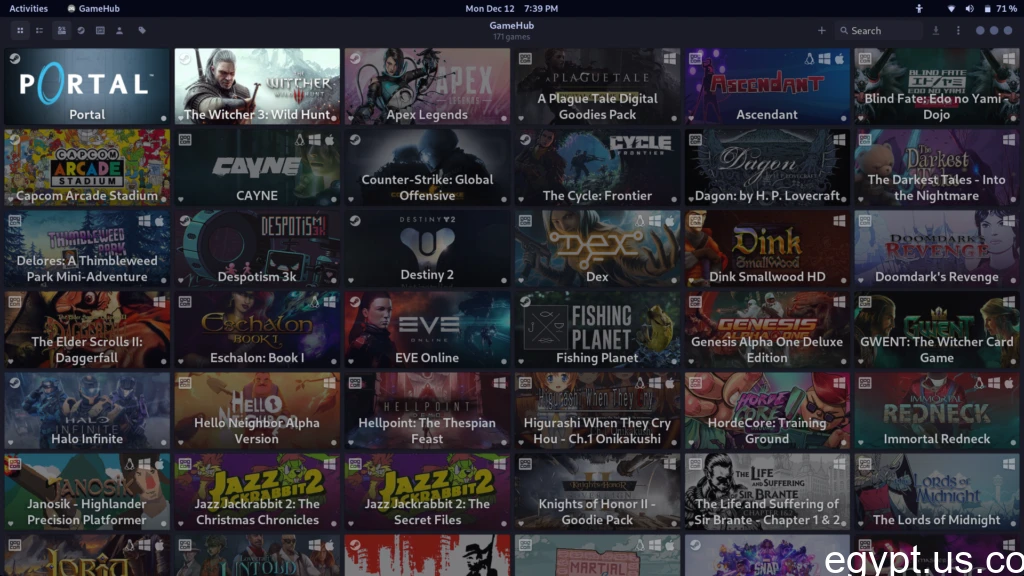Open Capcom Arcade Stadium card
The width and height of the screenshot is (1024, 576).
point(87,167)
